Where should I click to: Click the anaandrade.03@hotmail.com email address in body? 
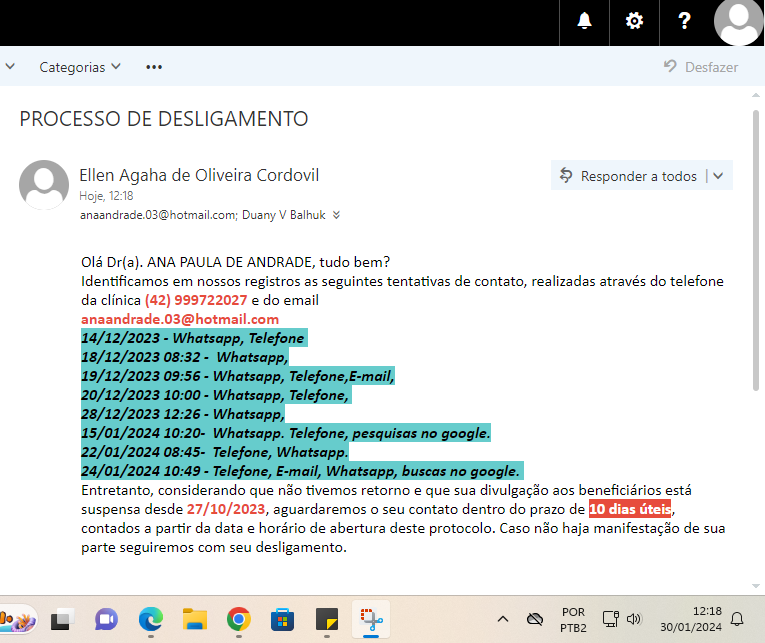pyautogui.click(x=180, y=319)
